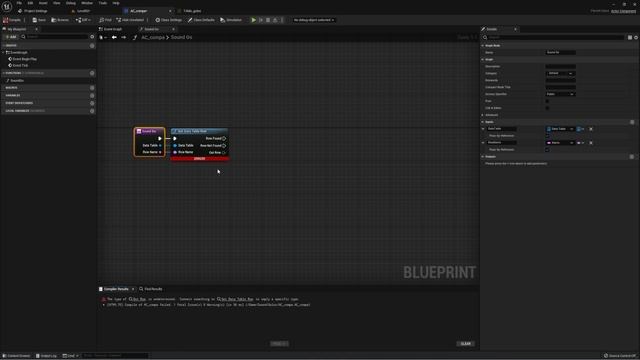Click the Simulation toolbar button
Viewport: 640px width, 360px height.
tap(231, 20)
